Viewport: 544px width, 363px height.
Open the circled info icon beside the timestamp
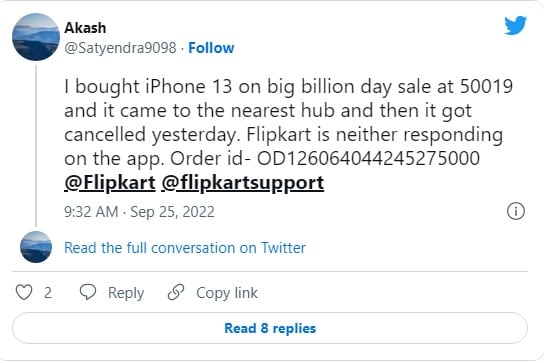[516, 211]
